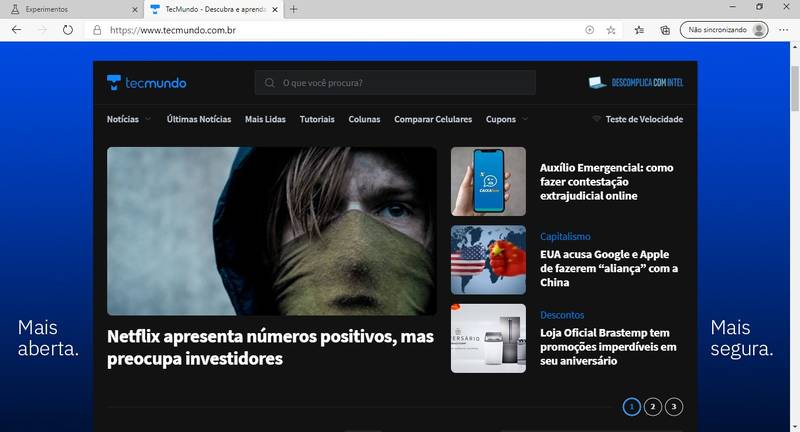Open Colunas menu item
Viewport: 800px width, 432px height.
click(364, 119)
